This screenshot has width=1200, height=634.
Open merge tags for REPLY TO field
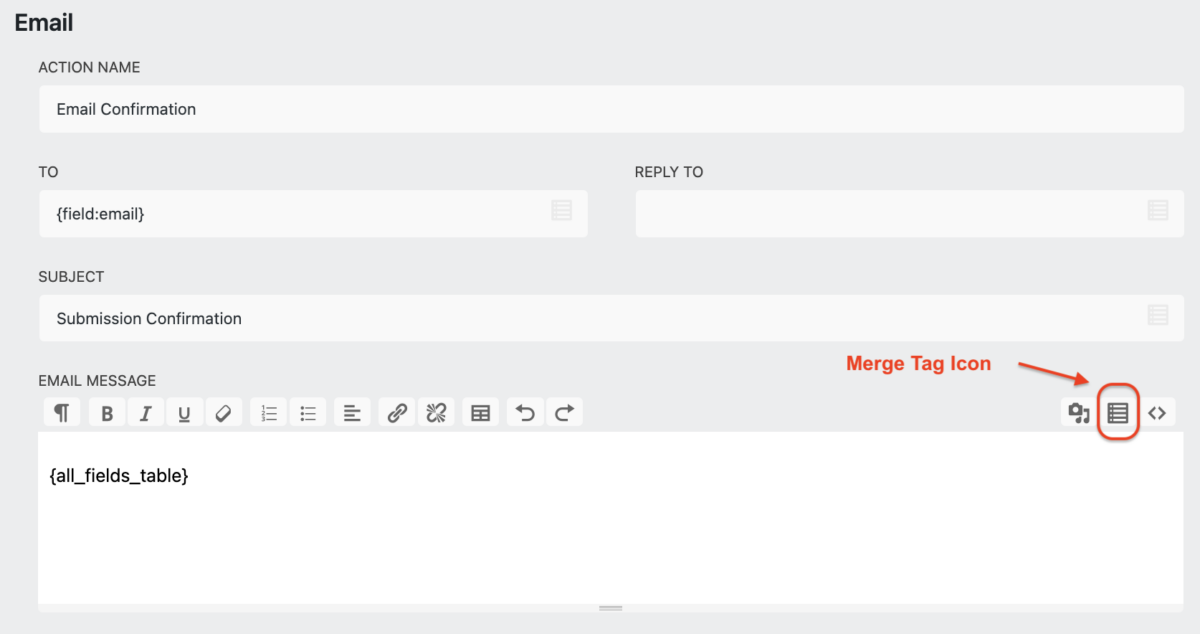[x=1158, y=210]
